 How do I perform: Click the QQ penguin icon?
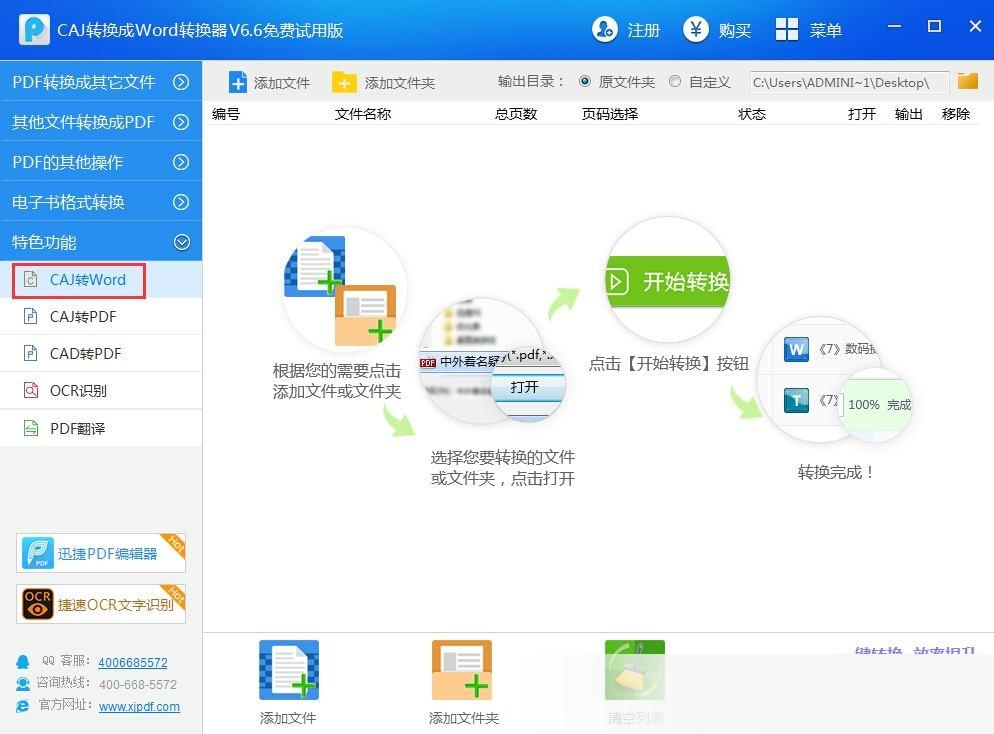click(x=23, y=662)
